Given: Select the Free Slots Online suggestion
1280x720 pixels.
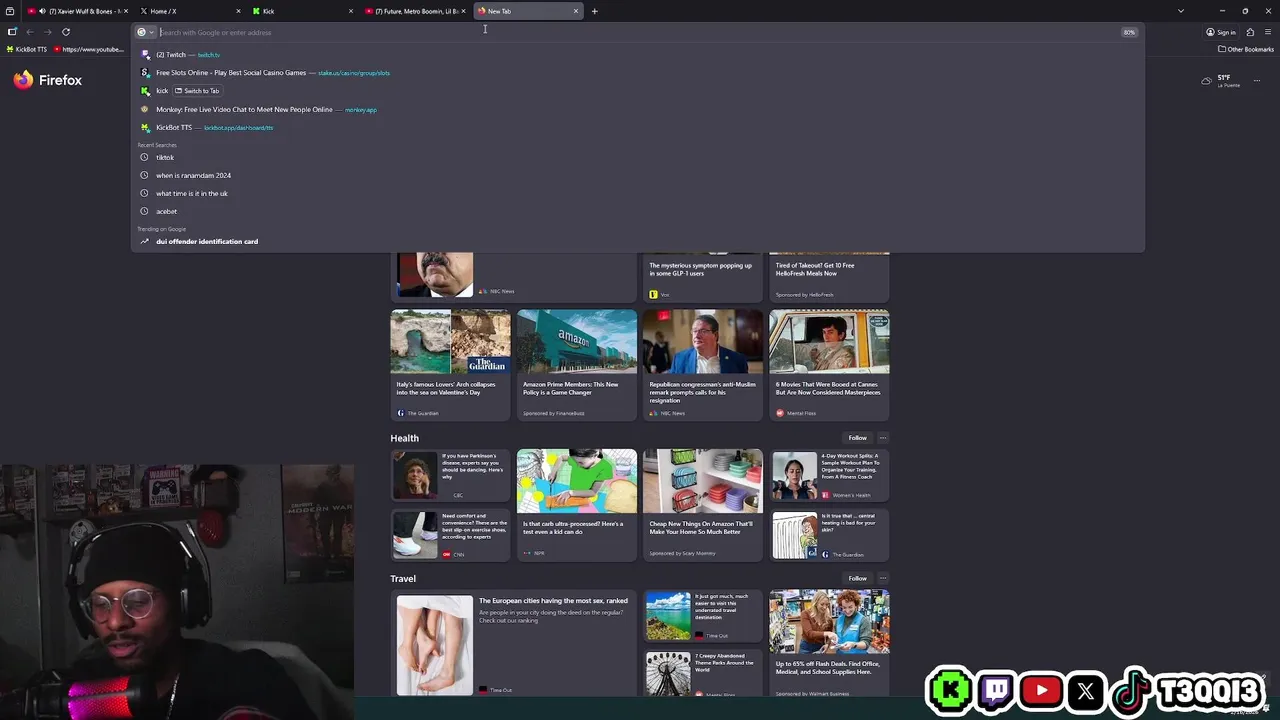Looking at the screenshot, I should [x=638, y=73].
